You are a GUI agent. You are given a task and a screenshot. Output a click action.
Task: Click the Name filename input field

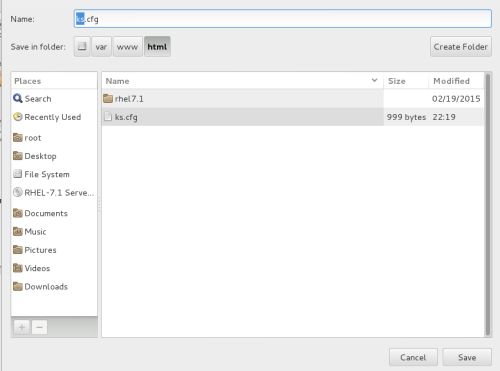click(283, 19)
